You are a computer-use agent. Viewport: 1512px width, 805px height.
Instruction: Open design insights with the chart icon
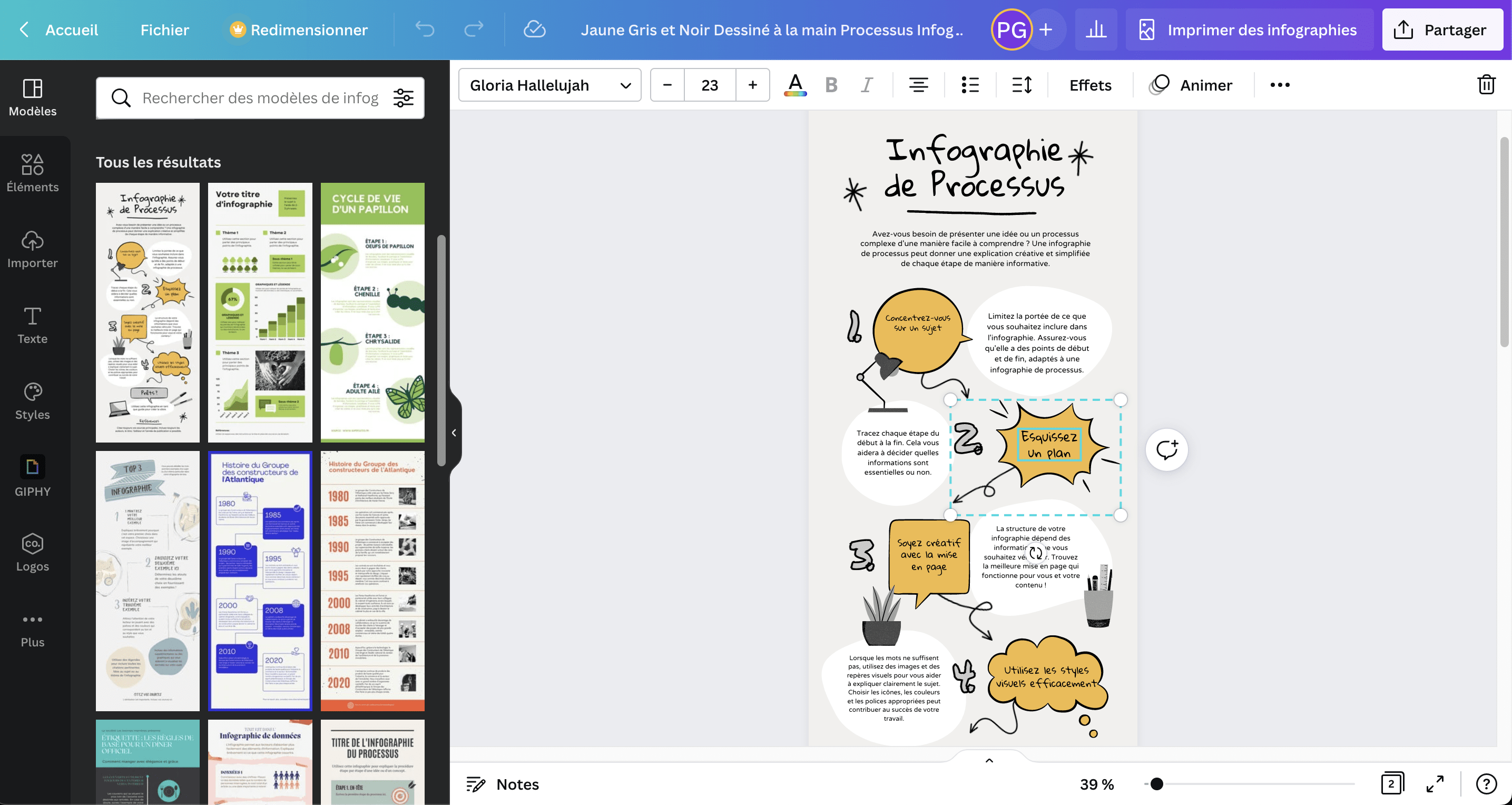(x=1096, y=30)
